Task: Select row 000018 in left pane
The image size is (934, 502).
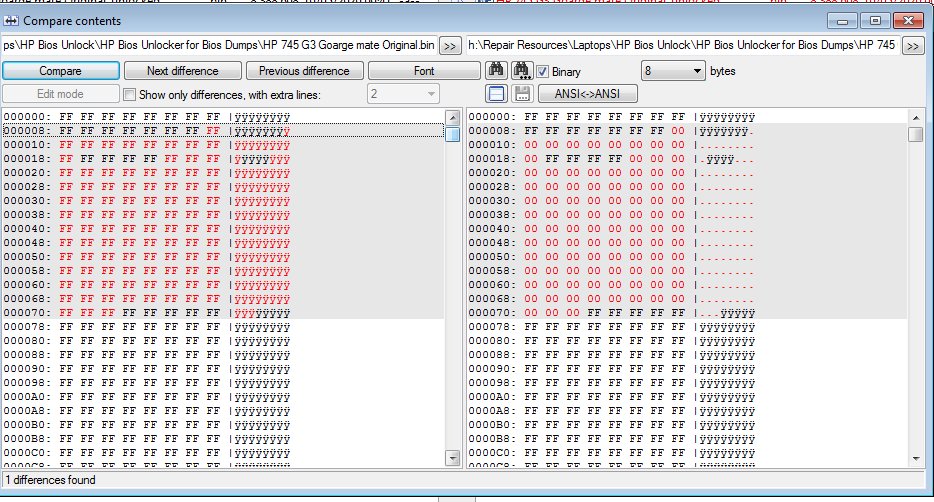Action: (x=223, y=159)
